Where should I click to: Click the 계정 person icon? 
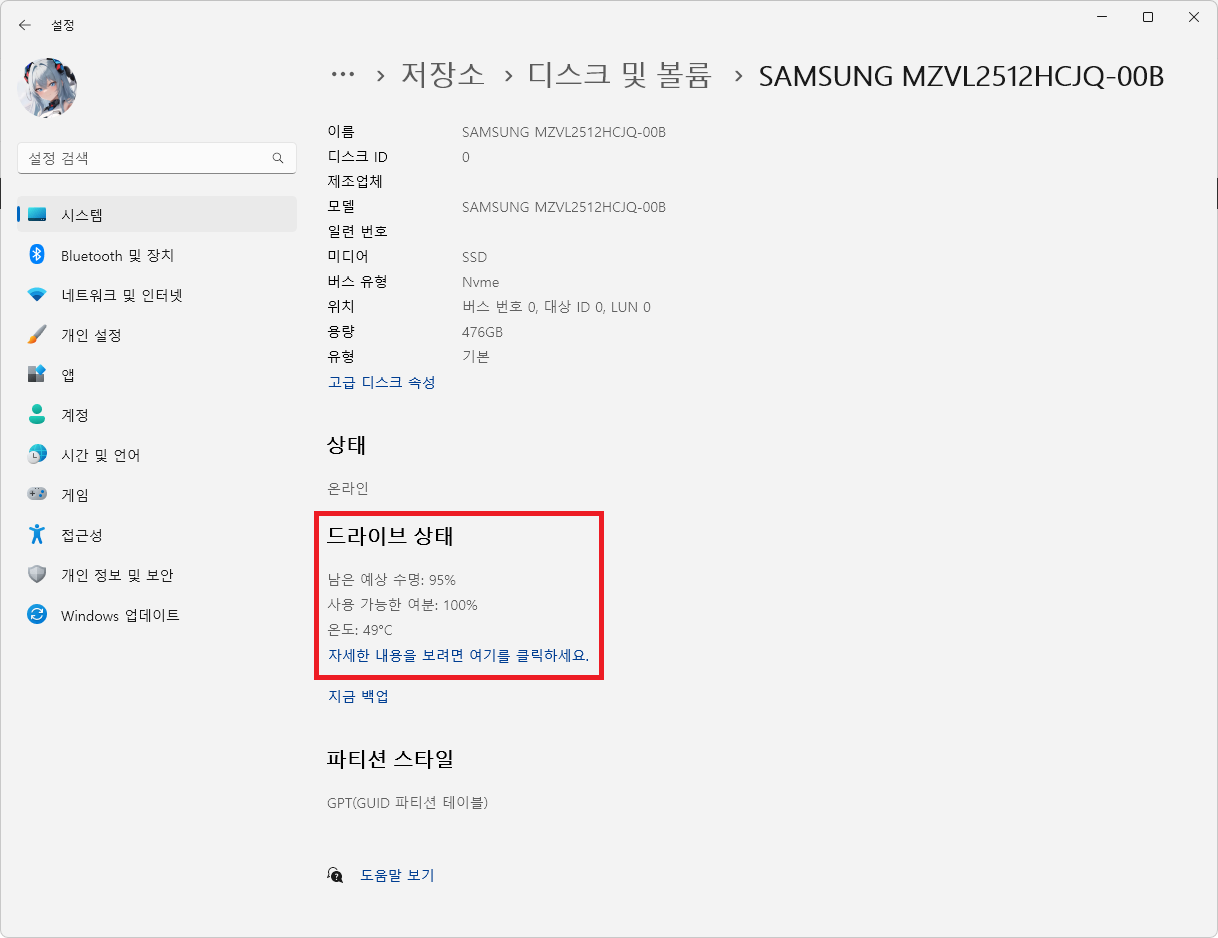pos(37,415)
